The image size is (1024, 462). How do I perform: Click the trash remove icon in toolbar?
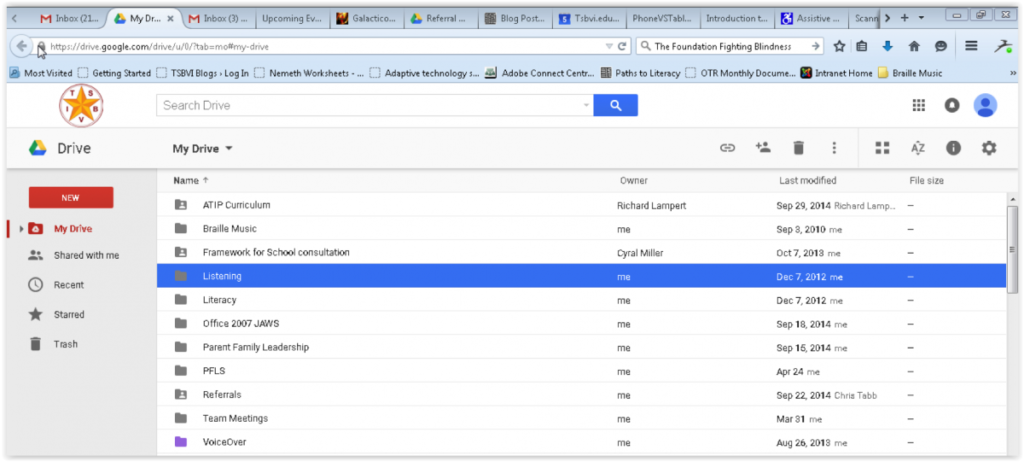pyautogui.click(x=798, y=148)
